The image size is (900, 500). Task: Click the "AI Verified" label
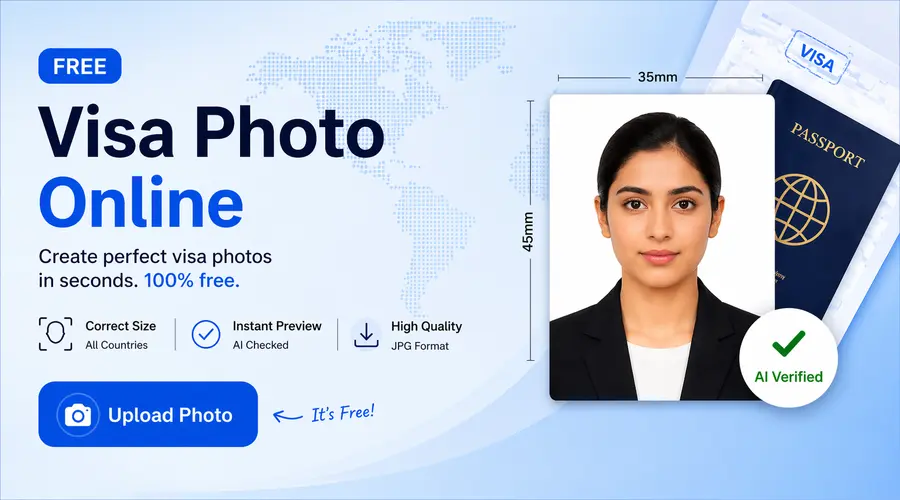[x=789, y=377]
